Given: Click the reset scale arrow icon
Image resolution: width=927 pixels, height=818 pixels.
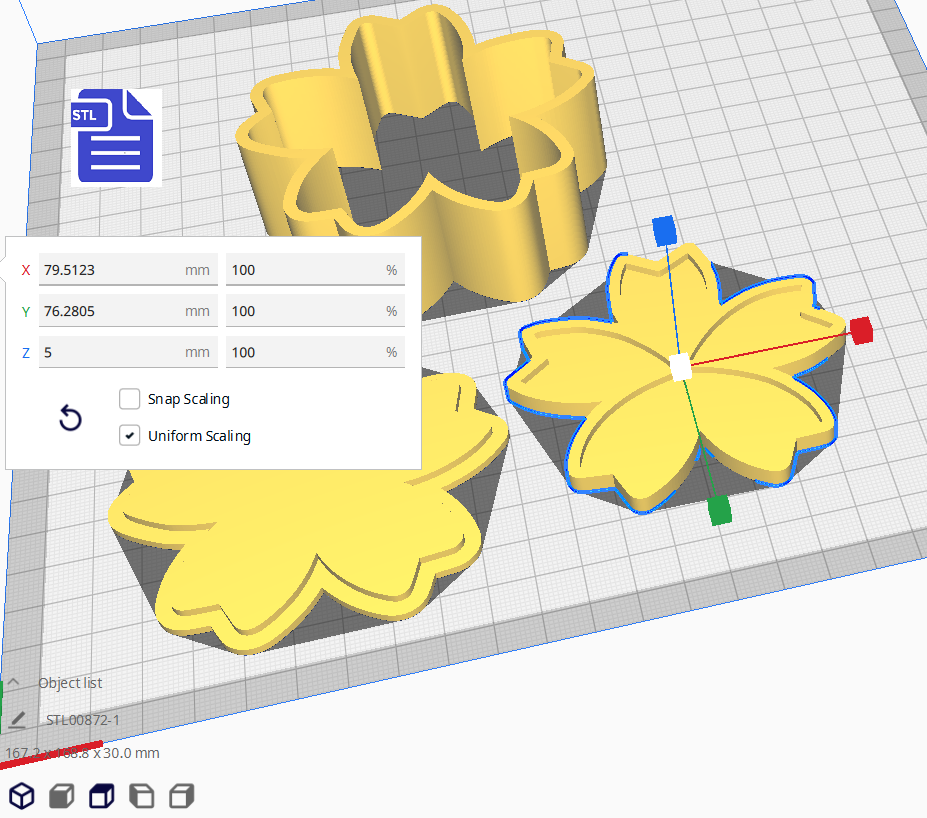Looking at the screenshot, I should pos(70,418).
